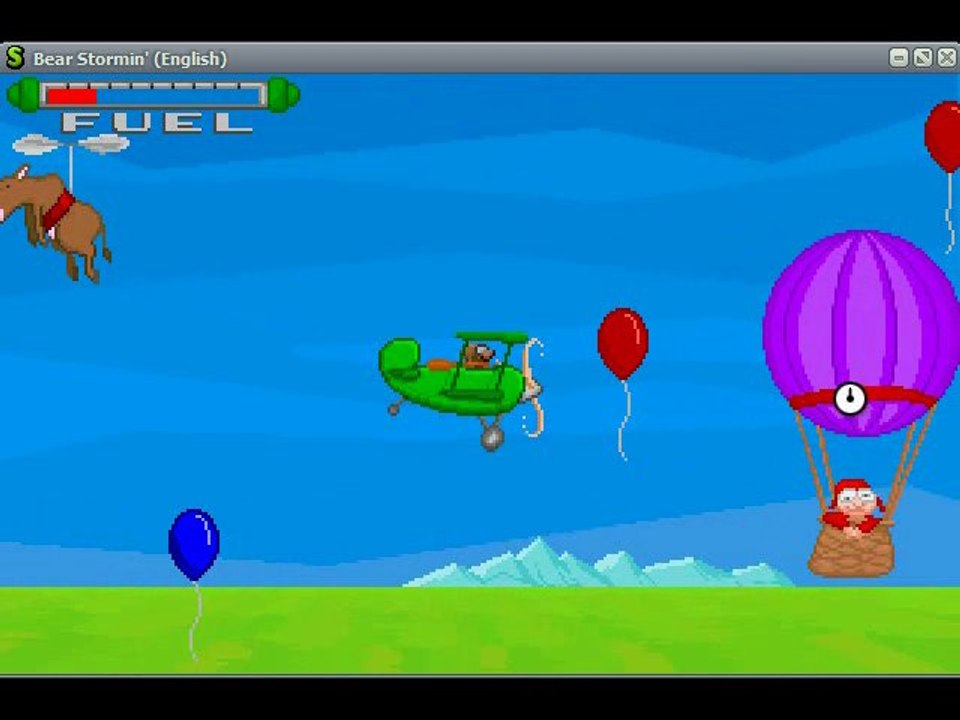Click the bear pilot in the cockpit
This screenshot has width=960, height=720.
[x=479, y=356]
